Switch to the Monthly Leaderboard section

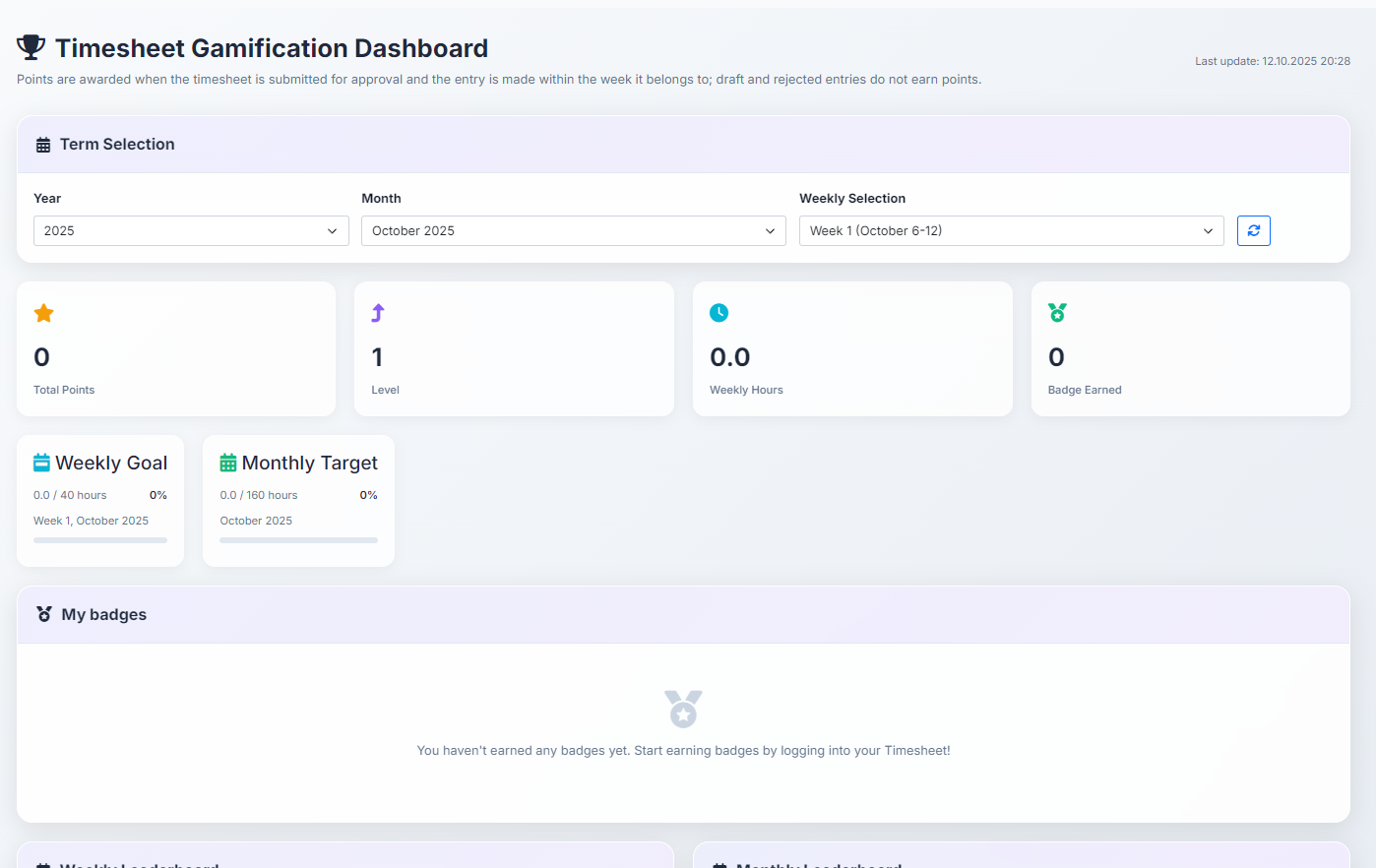click(809, 863)
